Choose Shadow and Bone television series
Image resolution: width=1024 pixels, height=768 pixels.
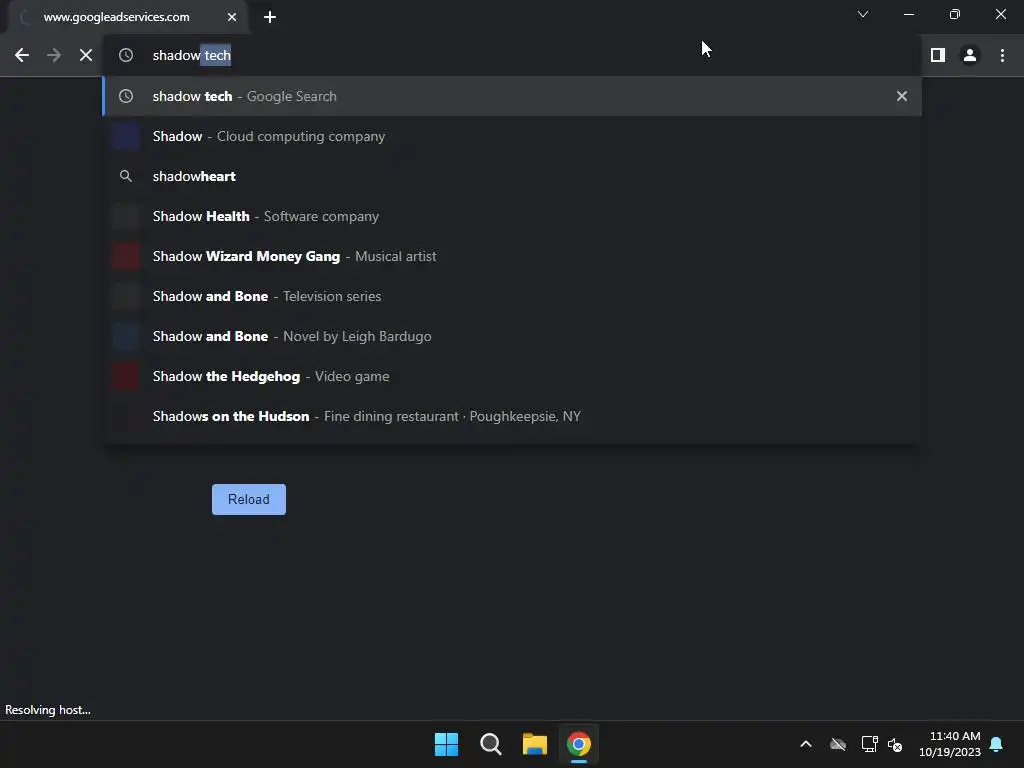click(x=512, y=296)
